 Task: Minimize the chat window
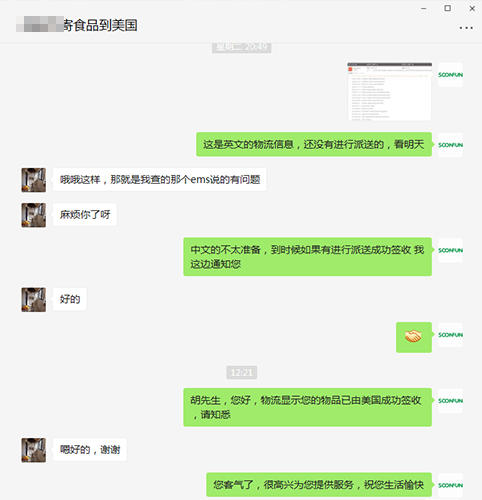[x=424, y=8]
